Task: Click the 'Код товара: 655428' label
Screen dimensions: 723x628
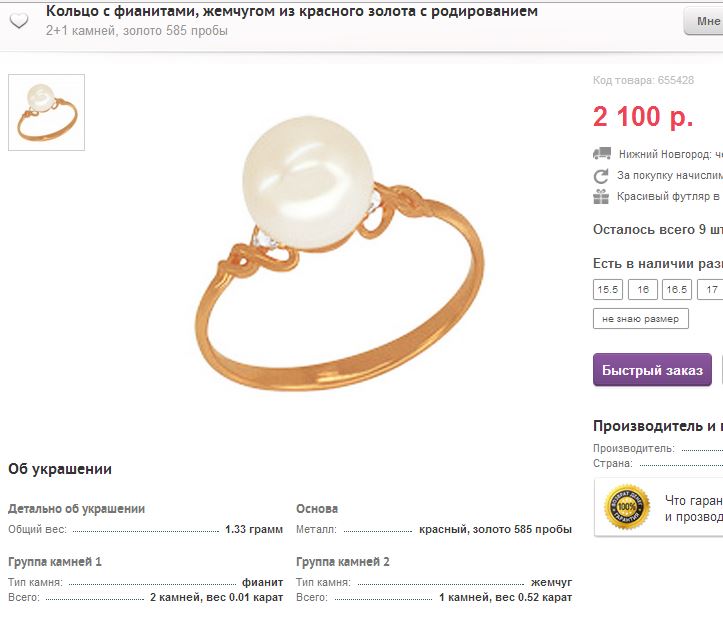Action: (x=643, y=80)
